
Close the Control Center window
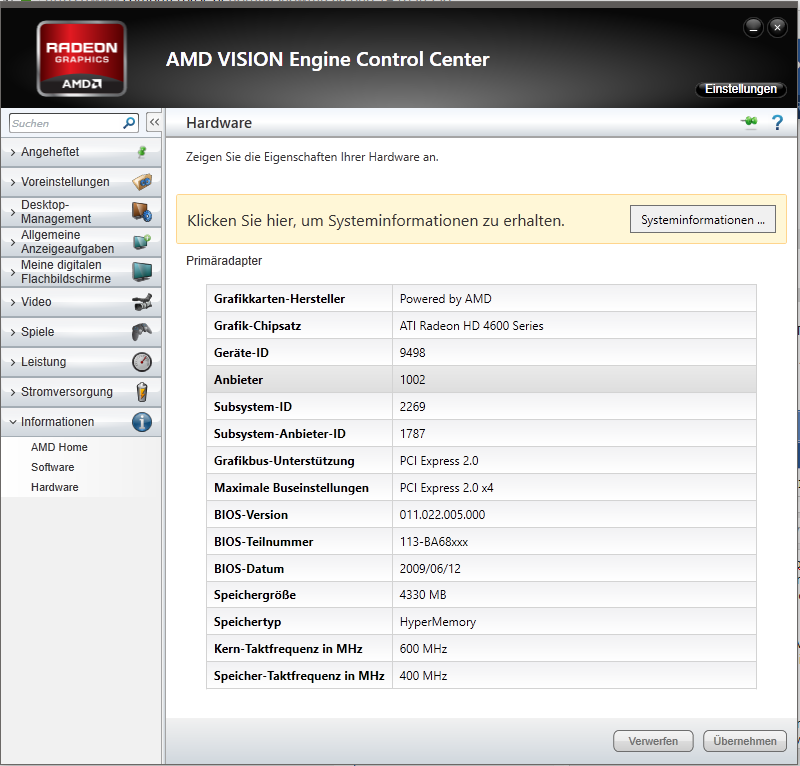click(777, 28)
